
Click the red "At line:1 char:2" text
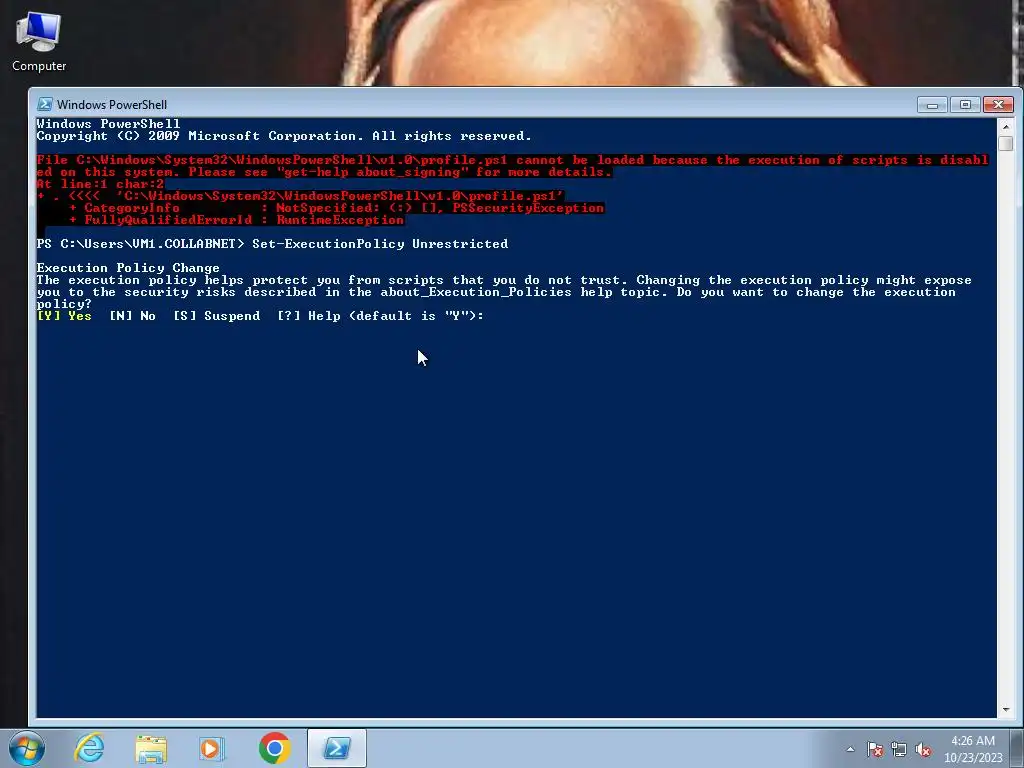[100, 184]
